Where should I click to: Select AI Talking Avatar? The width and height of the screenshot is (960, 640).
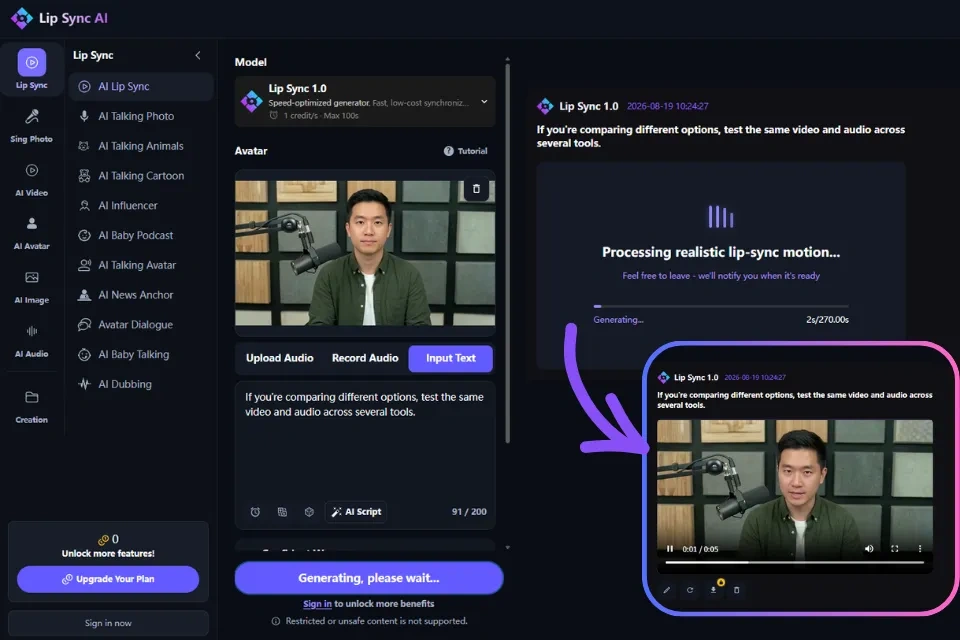pos(141,265)
